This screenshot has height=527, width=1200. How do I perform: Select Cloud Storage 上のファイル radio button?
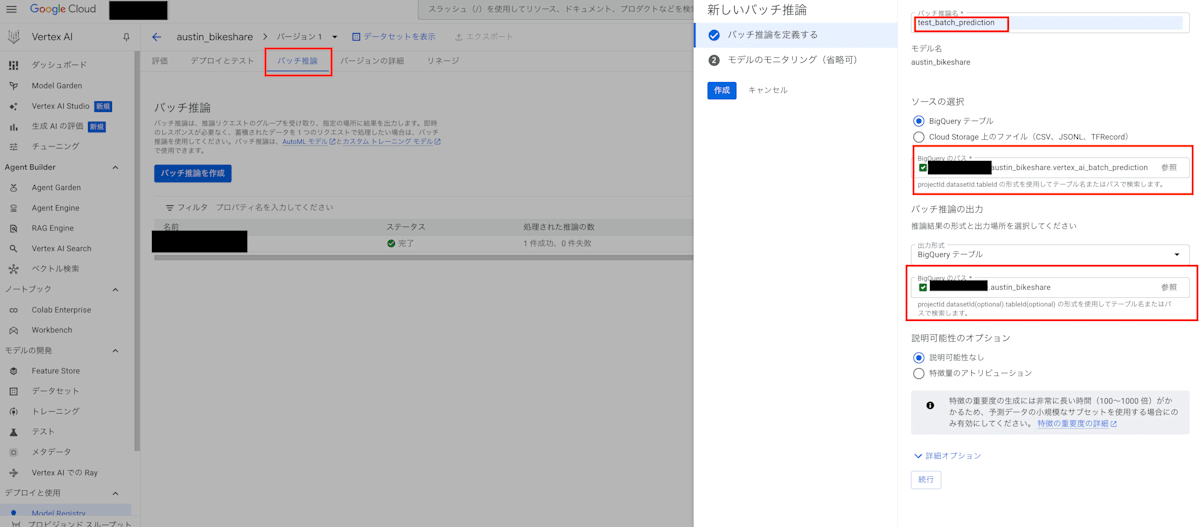click(x=918, y=137)
